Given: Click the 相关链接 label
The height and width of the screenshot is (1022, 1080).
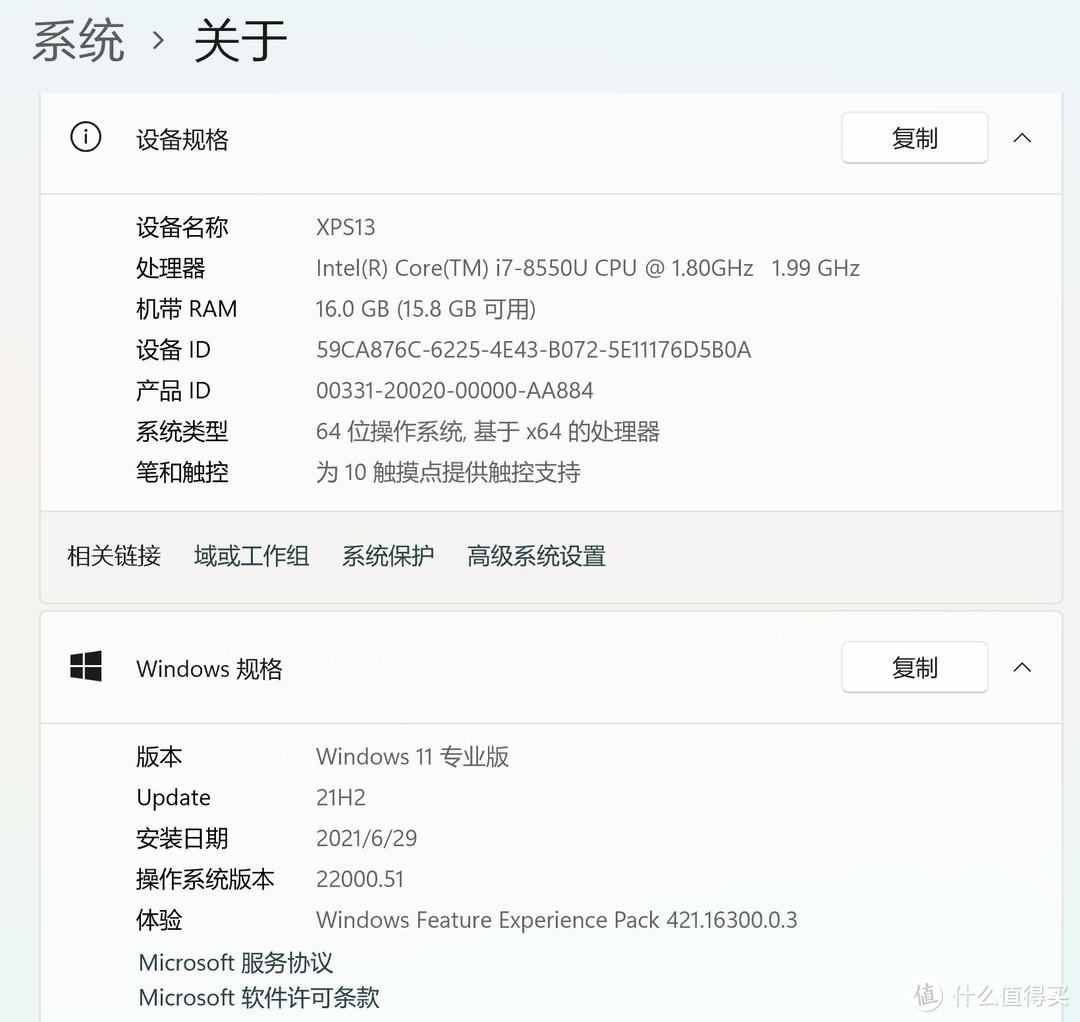Looking at the screenshot, I should tap(114, 556).
